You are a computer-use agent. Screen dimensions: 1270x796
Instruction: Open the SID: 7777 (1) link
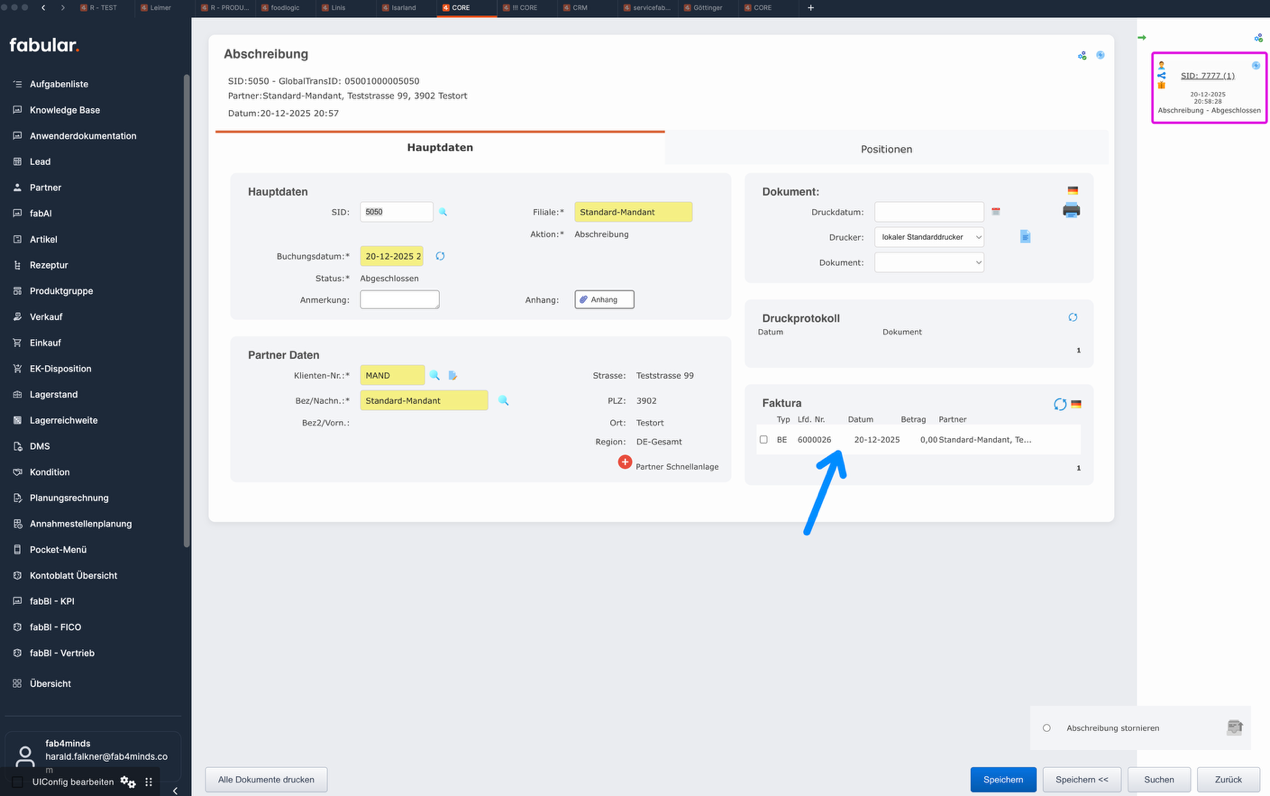pyautogui.click(x=1207, y=76)
